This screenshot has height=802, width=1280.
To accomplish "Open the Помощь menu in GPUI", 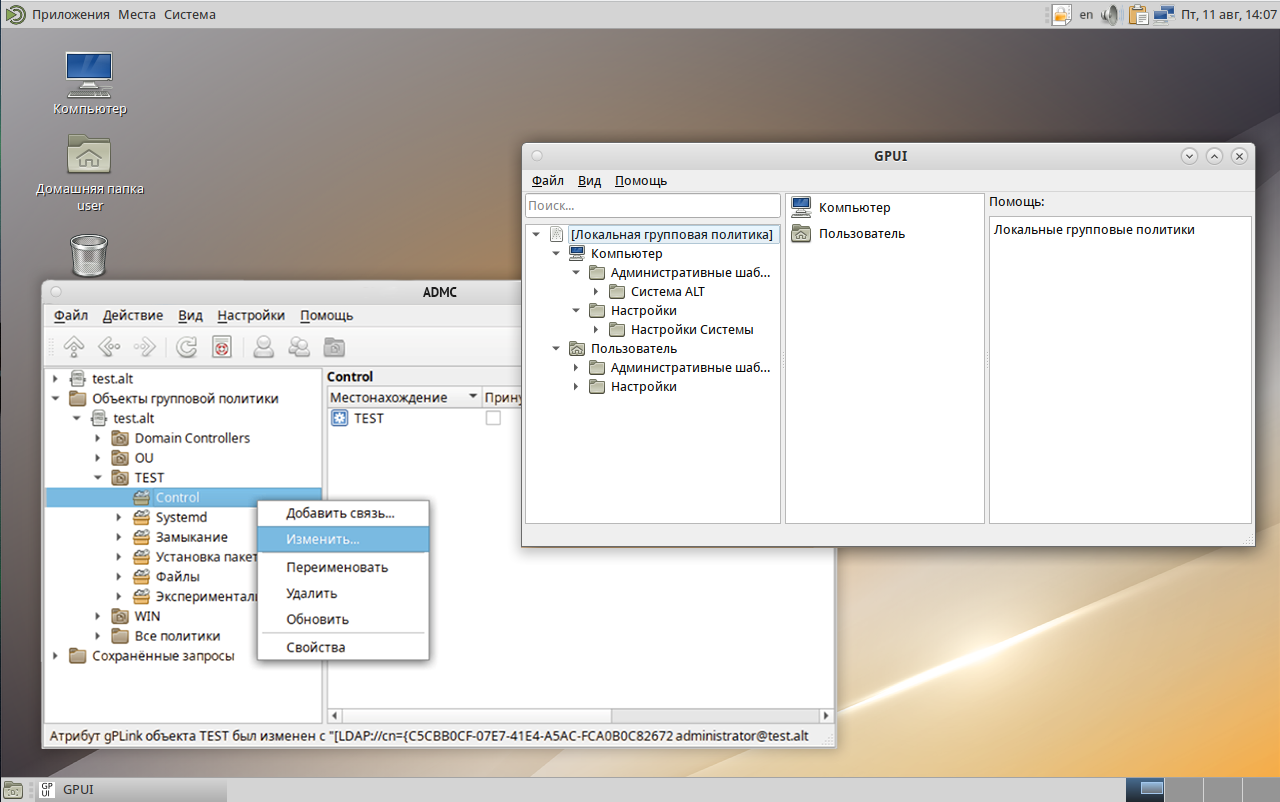I will [x=641, y=181].
